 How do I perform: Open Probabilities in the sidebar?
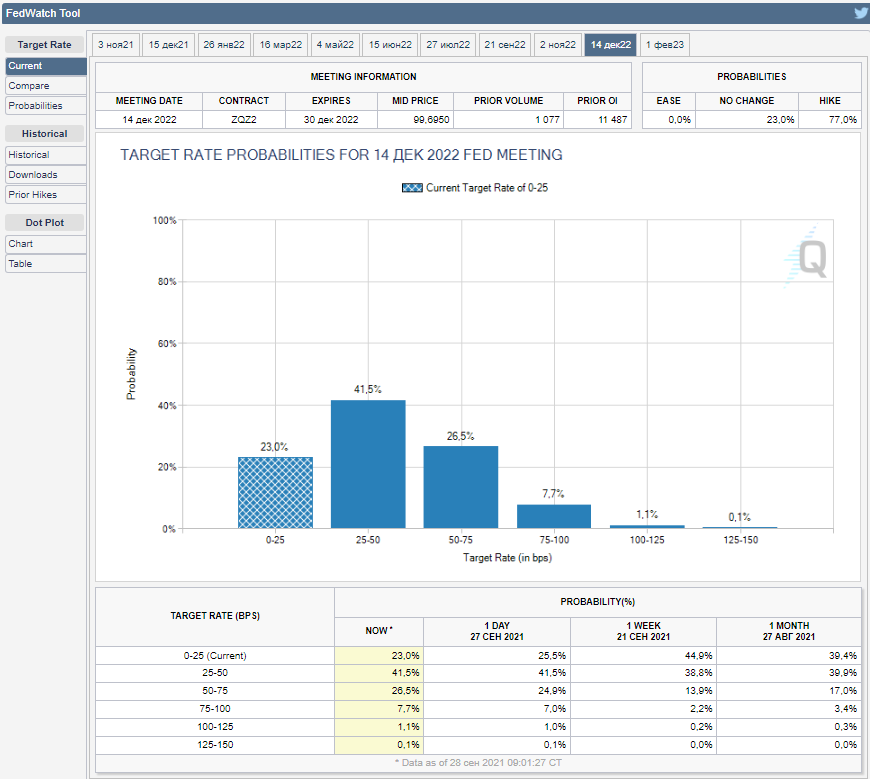click(46, 106)
